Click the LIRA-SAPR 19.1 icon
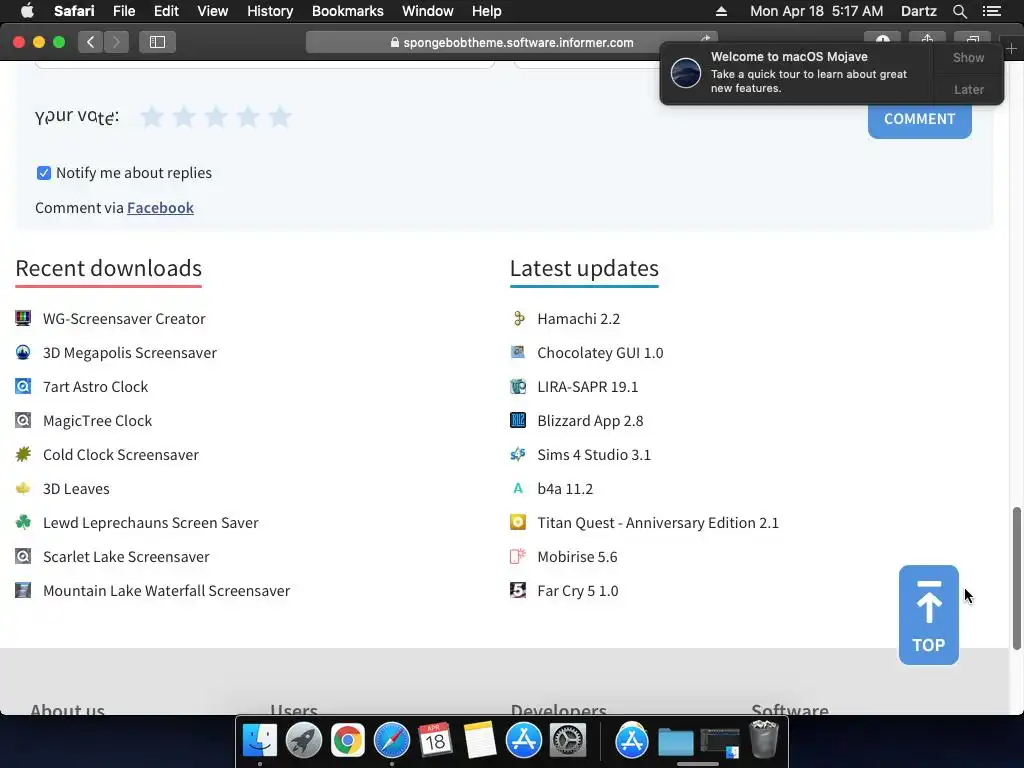Viewport: 1024px width, 768px height. [x=518, y=386]
